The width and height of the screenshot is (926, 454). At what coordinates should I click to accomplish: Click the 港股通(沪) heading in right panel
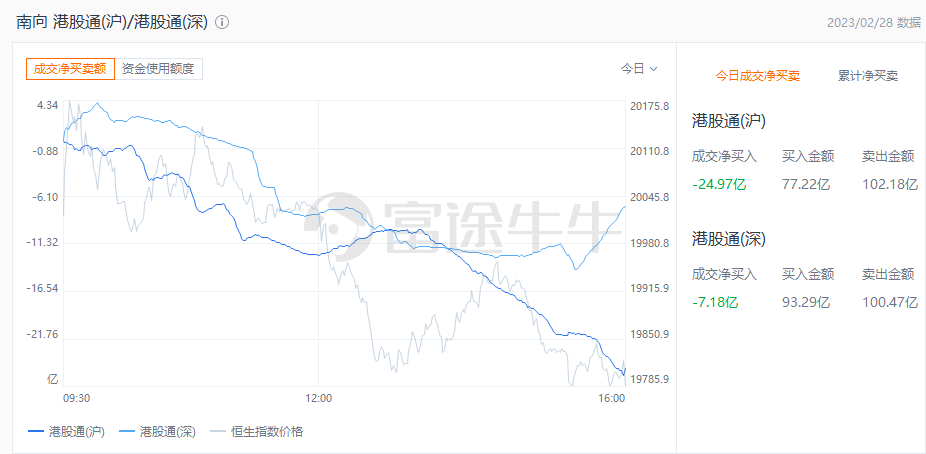tap(728, 121)
